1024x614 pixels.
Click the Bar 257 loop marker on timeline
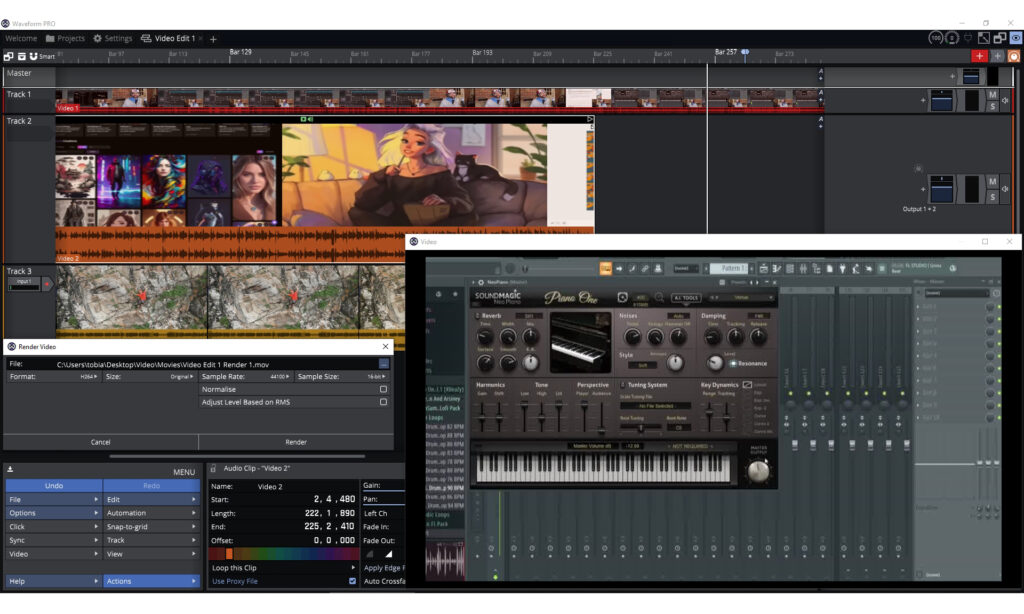click(745, 52)
